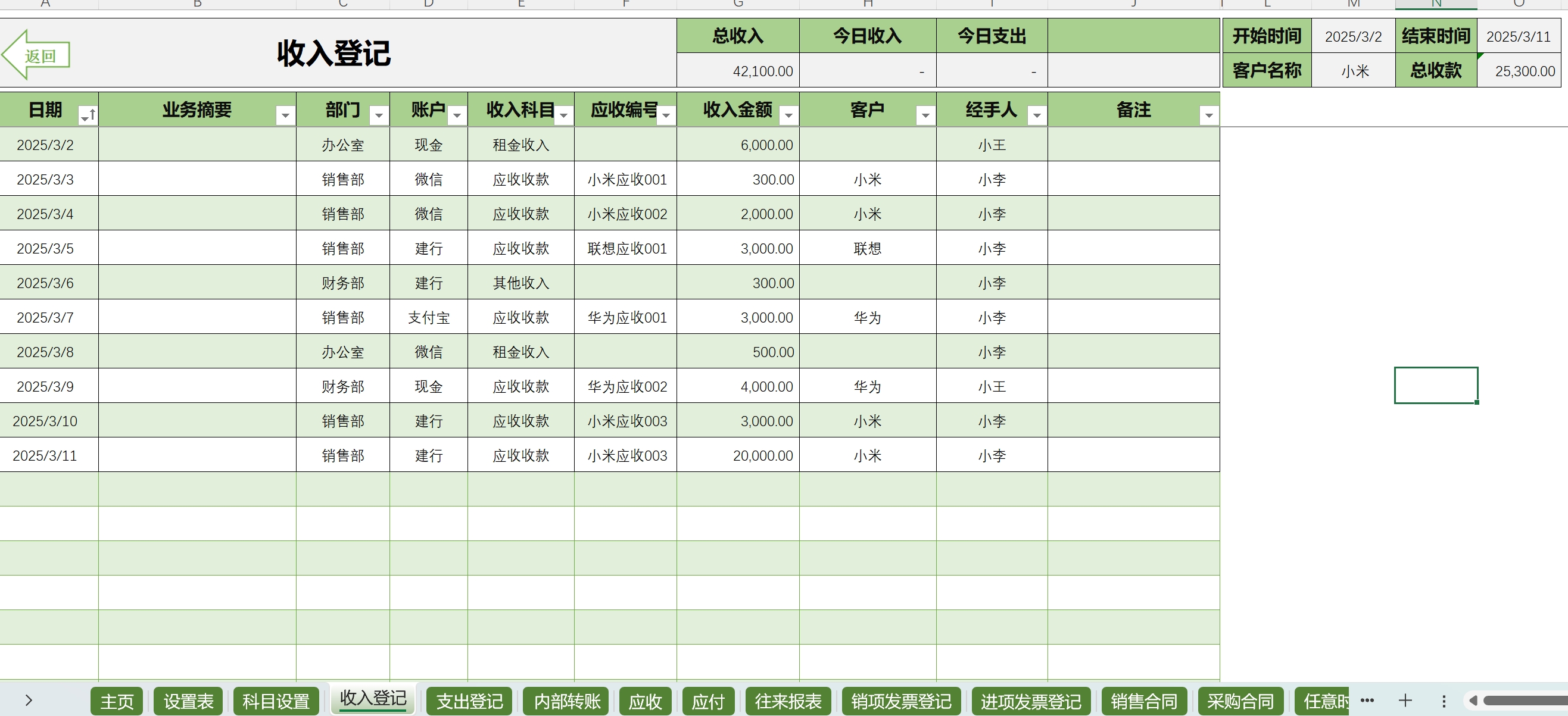The height and width of the screenshot is (716, 1568).
Task: Select the 收入登记 sheet tab
Action: (373, 698)
